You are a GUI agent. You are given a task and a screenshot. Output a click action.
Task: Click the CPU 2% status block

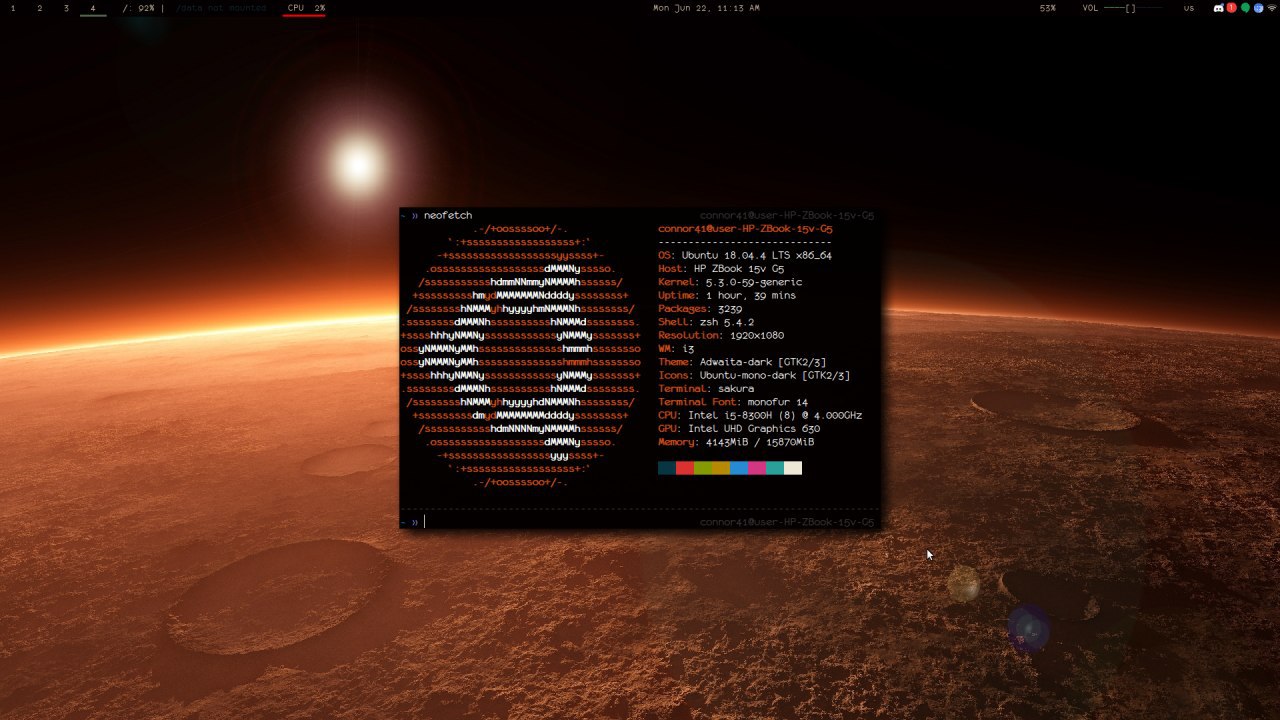(x=306, y=8)
